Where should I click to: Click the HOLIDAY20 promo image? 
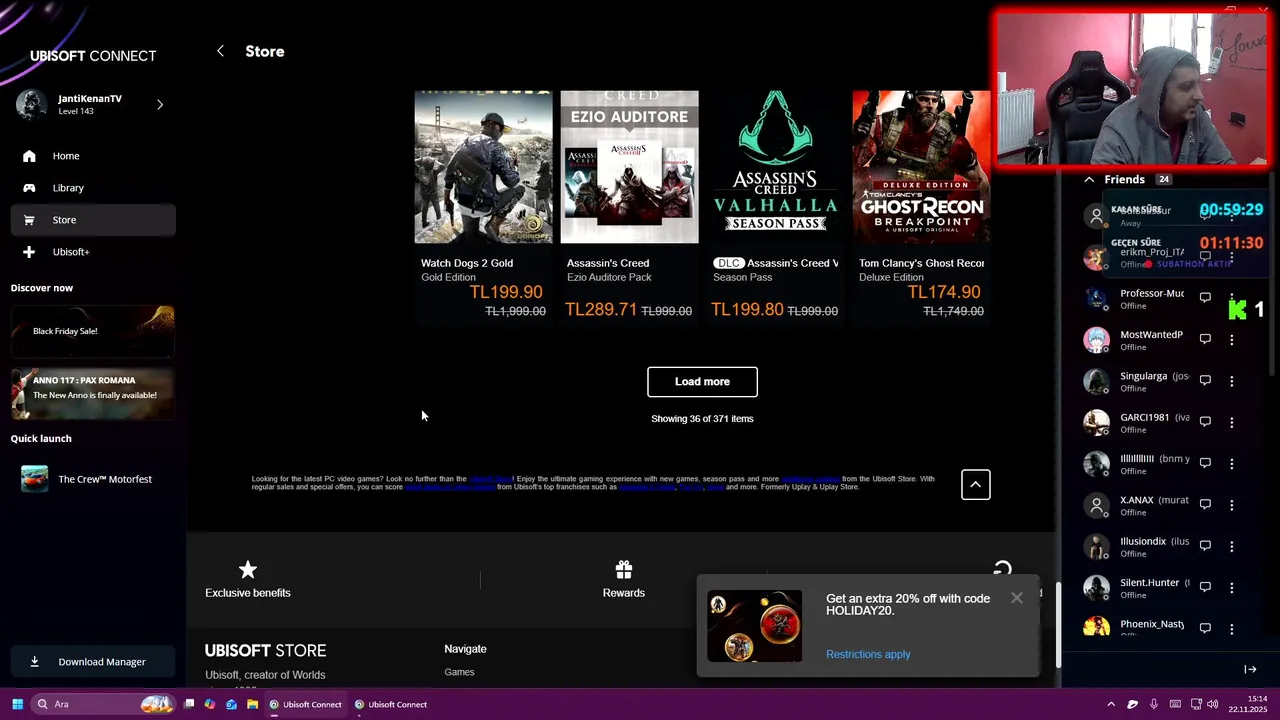[x=754, y=626]
